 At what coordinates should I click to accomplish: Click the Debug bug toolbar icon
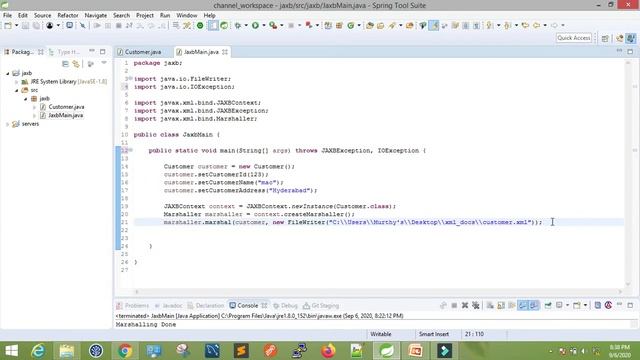pos(238,25)
